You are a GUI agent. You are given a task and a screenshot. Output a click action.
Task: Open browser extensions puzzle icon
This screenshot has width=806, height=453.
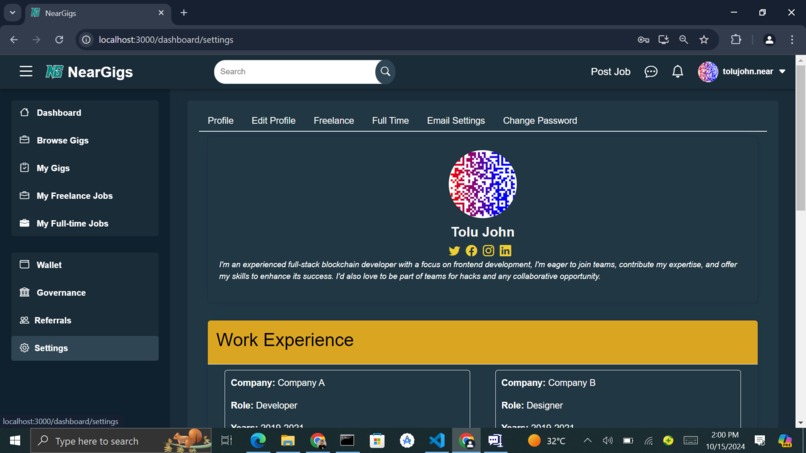[x=736, y=40]
